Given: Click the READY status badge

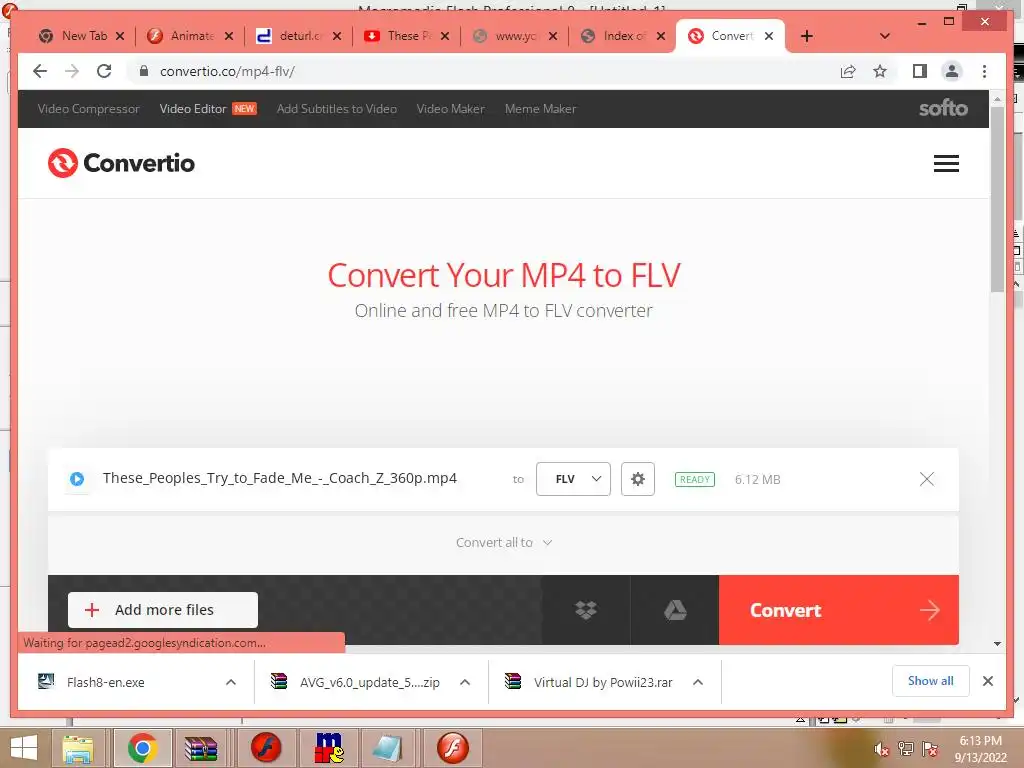Looking at the screenshot, I should pyautogui.click(x=695, y=479).
